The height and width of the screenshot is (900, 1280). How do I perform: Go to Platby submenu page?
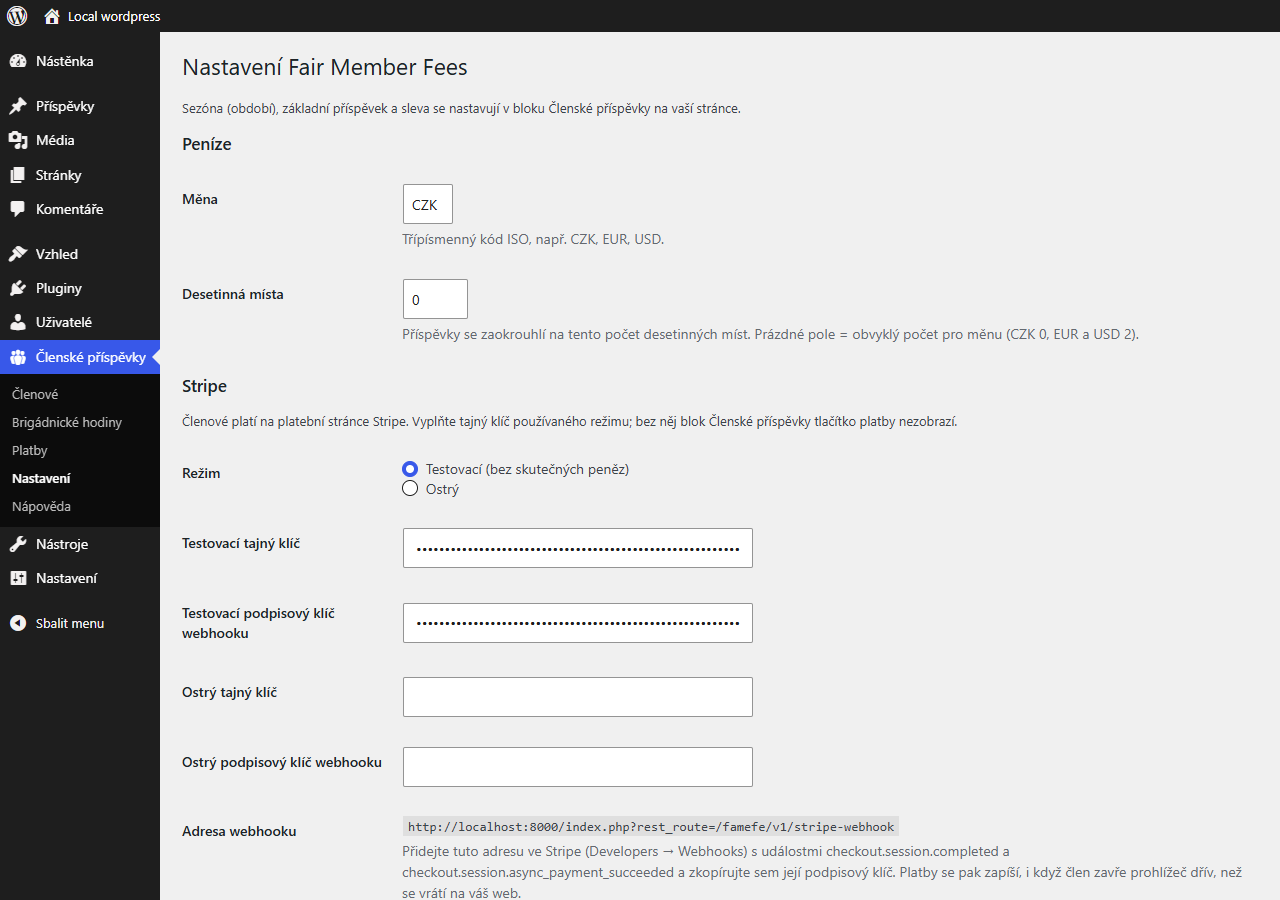pos(30,450)
